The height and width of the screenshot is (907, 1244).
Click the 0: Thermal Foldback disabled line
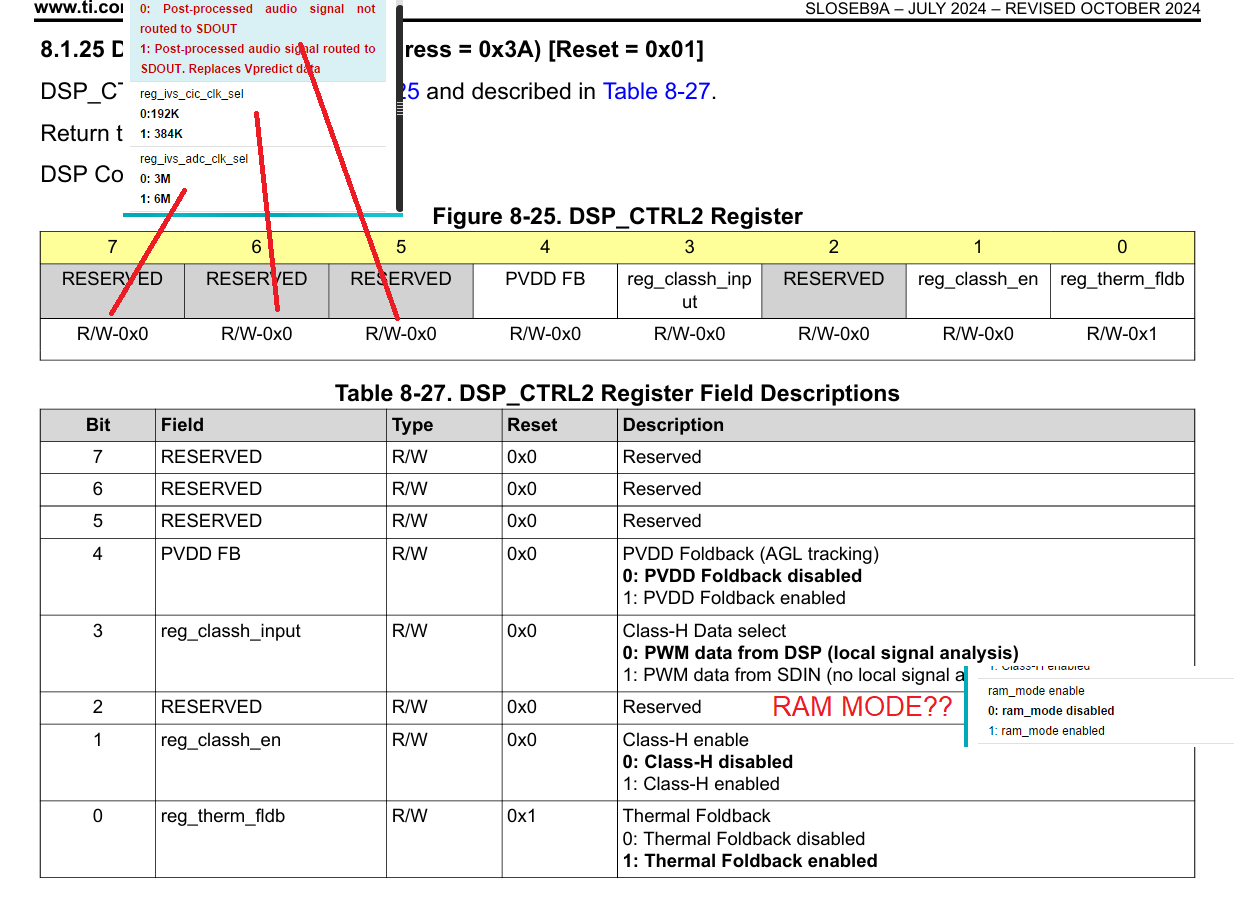[744, 839]
